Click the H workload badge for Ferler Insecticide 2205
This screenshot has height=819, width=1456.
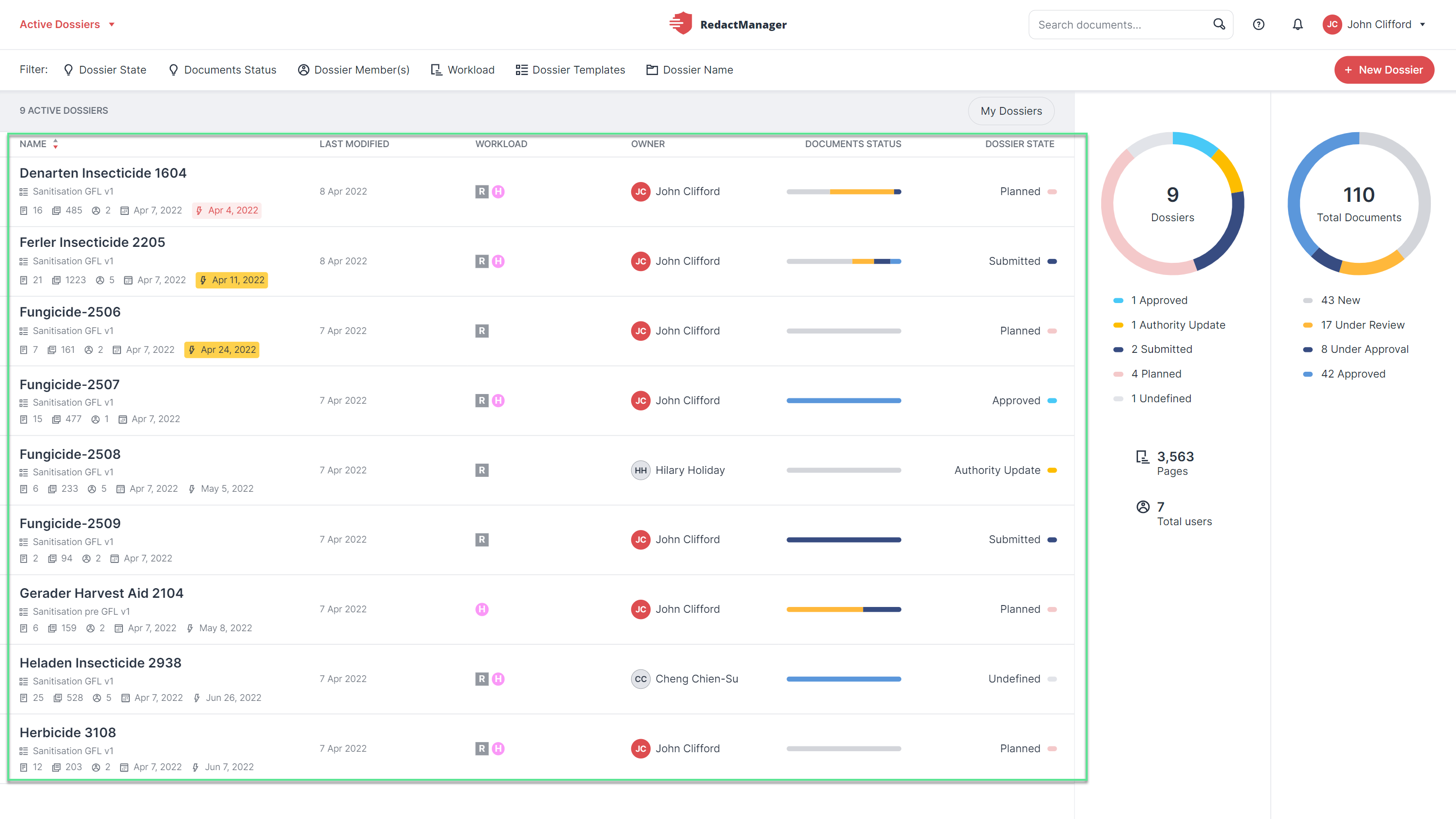tap(498, 261)
